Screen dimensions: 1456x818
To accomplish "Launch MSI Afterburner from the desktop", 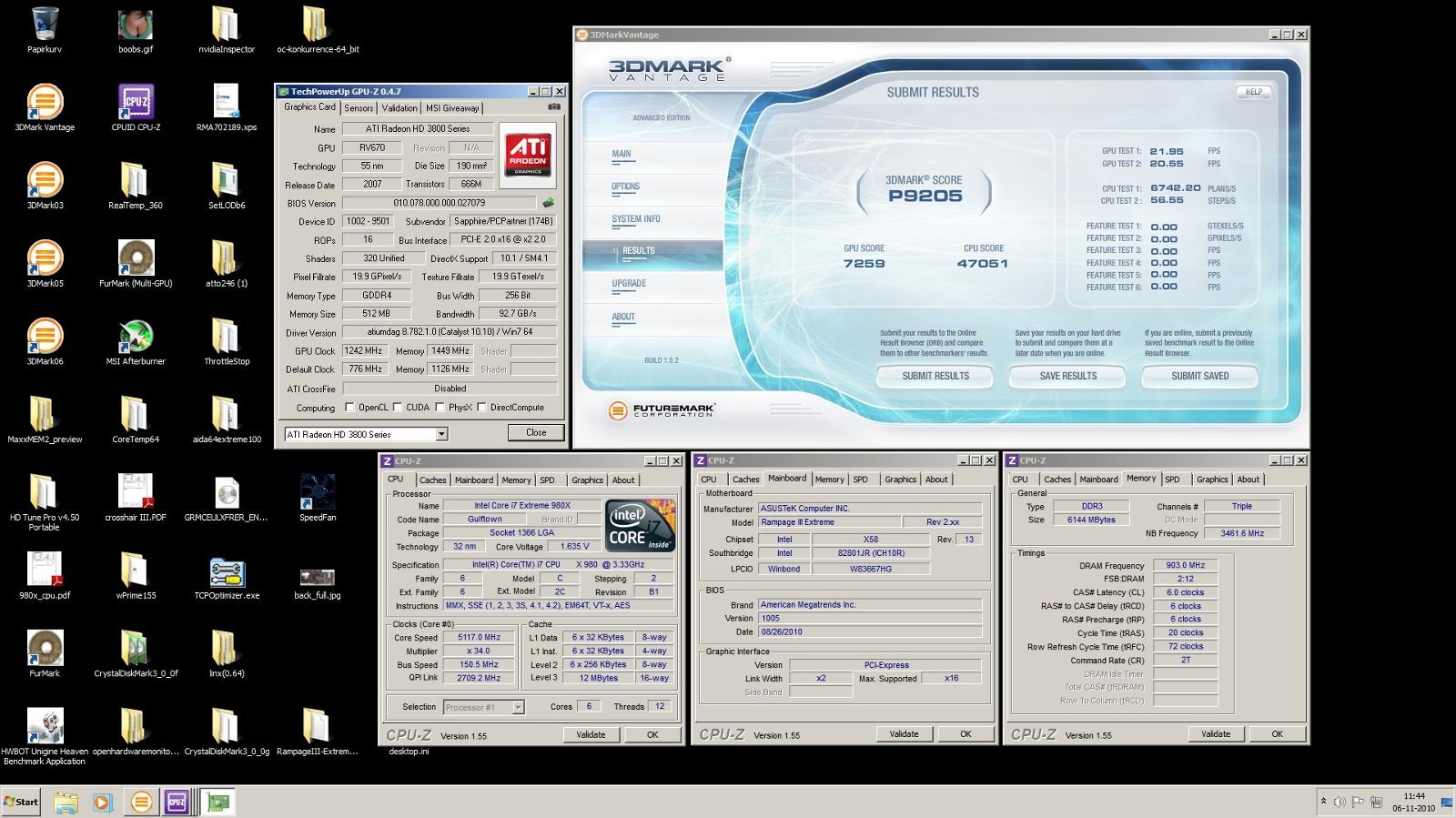I will click(x=136, y=342).
